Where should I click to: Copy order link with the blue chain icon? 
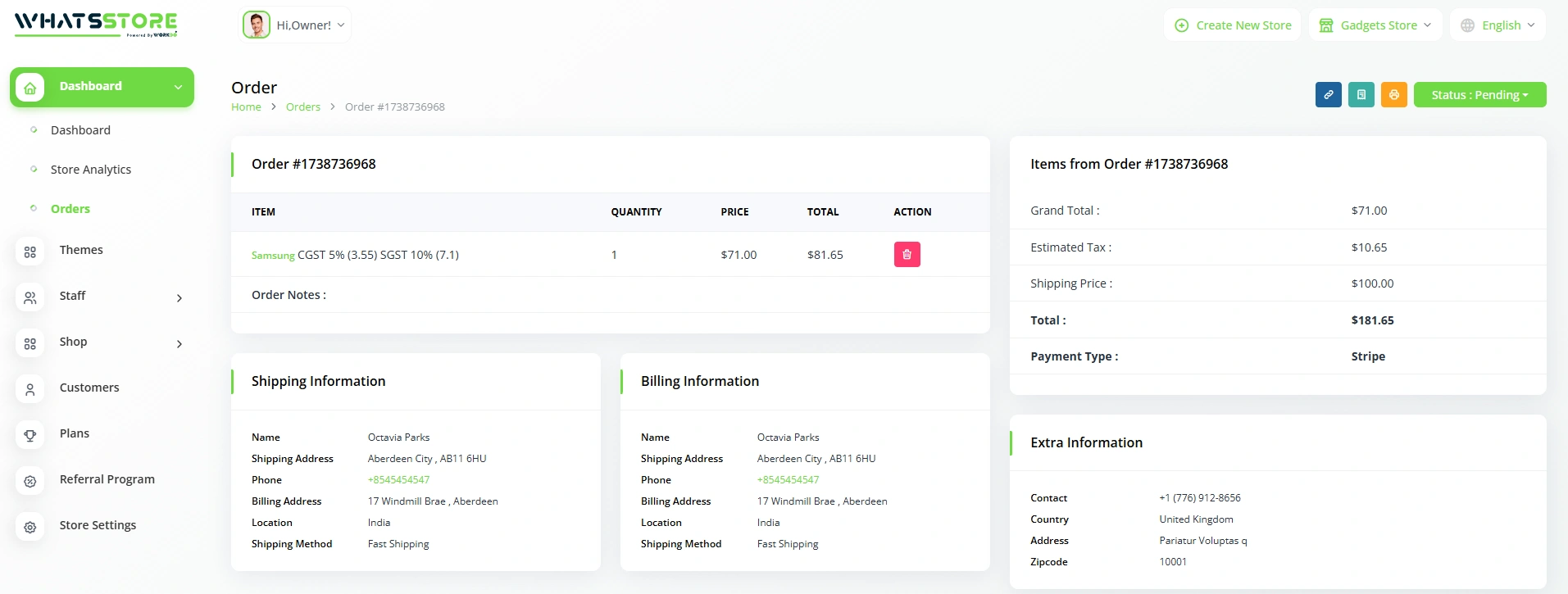click(x=1328, y=95)
